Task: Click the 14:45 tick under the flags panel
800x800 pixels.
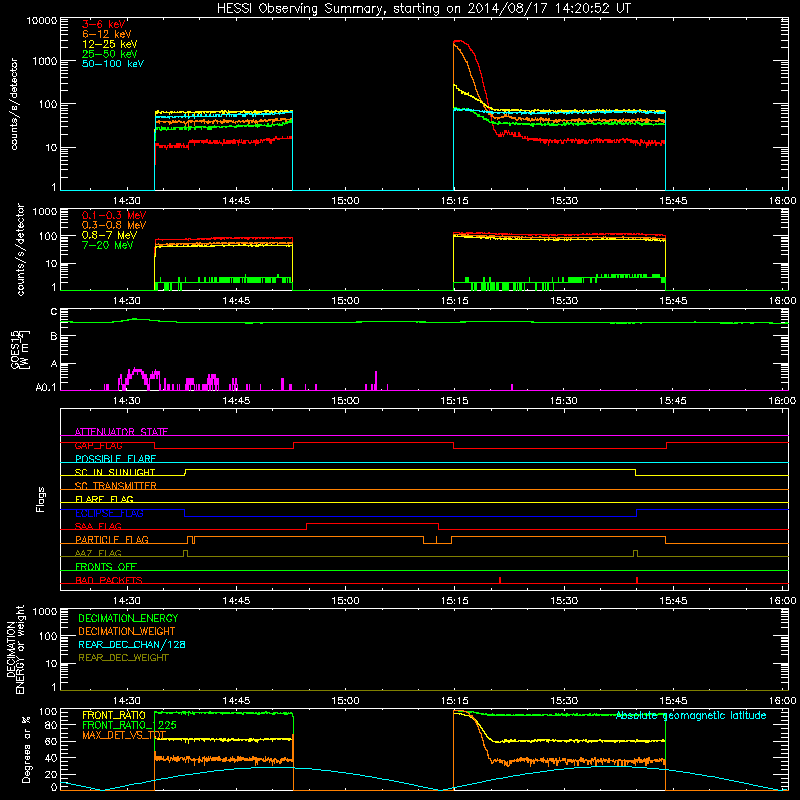Action: pos(236,601)
